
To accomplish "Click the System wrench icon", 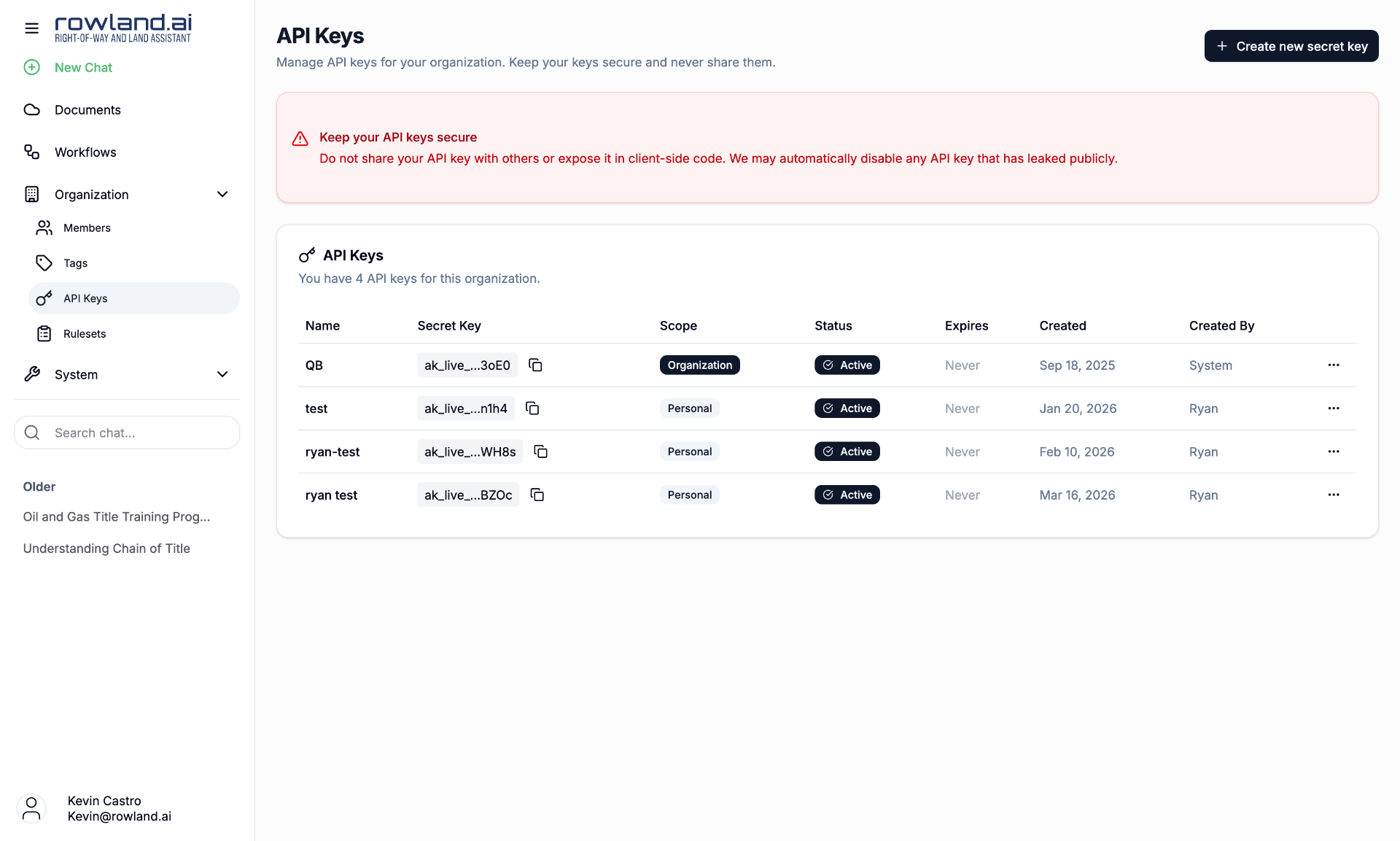I will pos(31,374).
